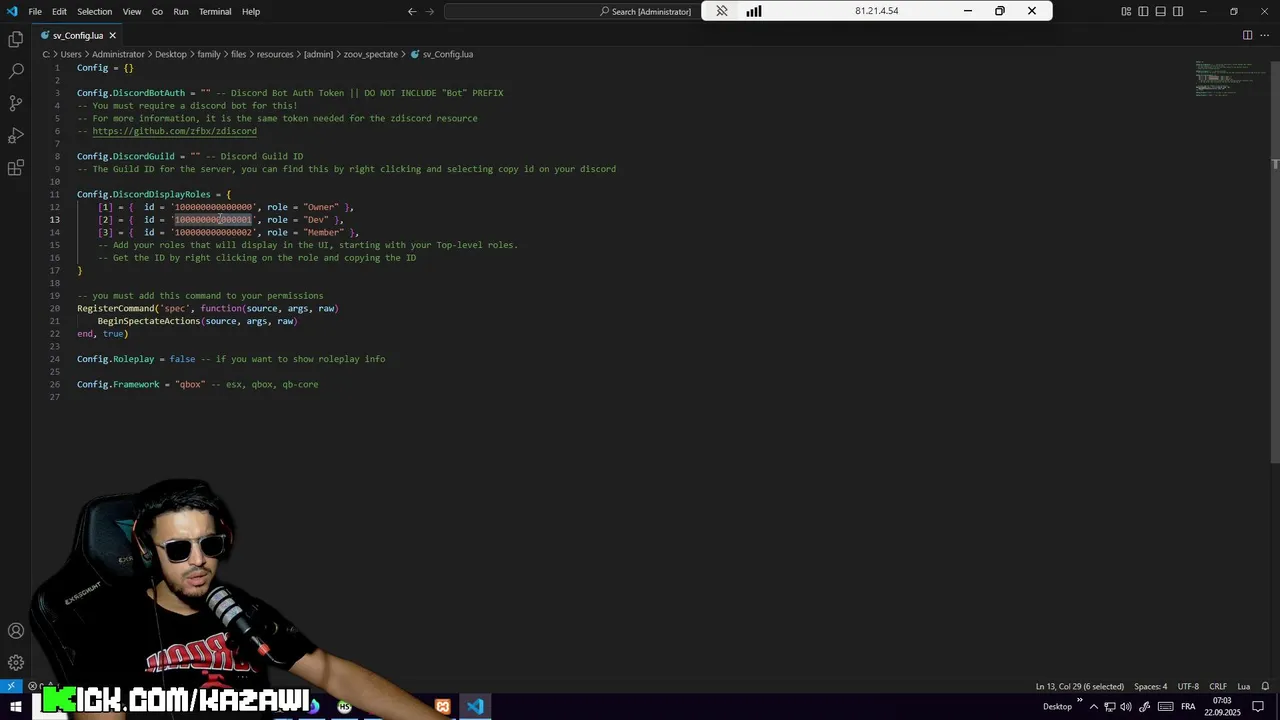
Task: Open the Extensions view
Action: click(16, 168)
